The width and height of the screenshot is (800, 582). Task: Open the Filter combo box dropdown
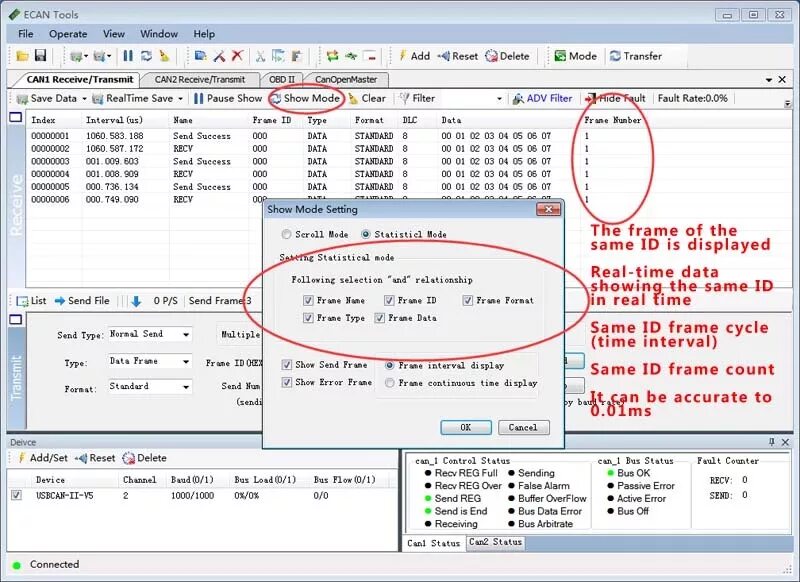coord(499,99)
